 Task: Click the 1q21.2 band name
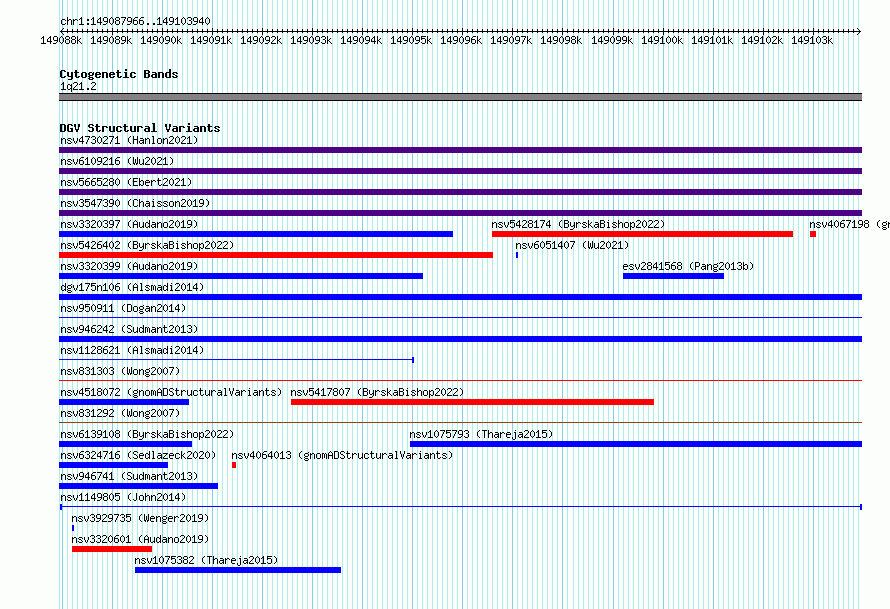pyautogui.click(x=78, y=86)
